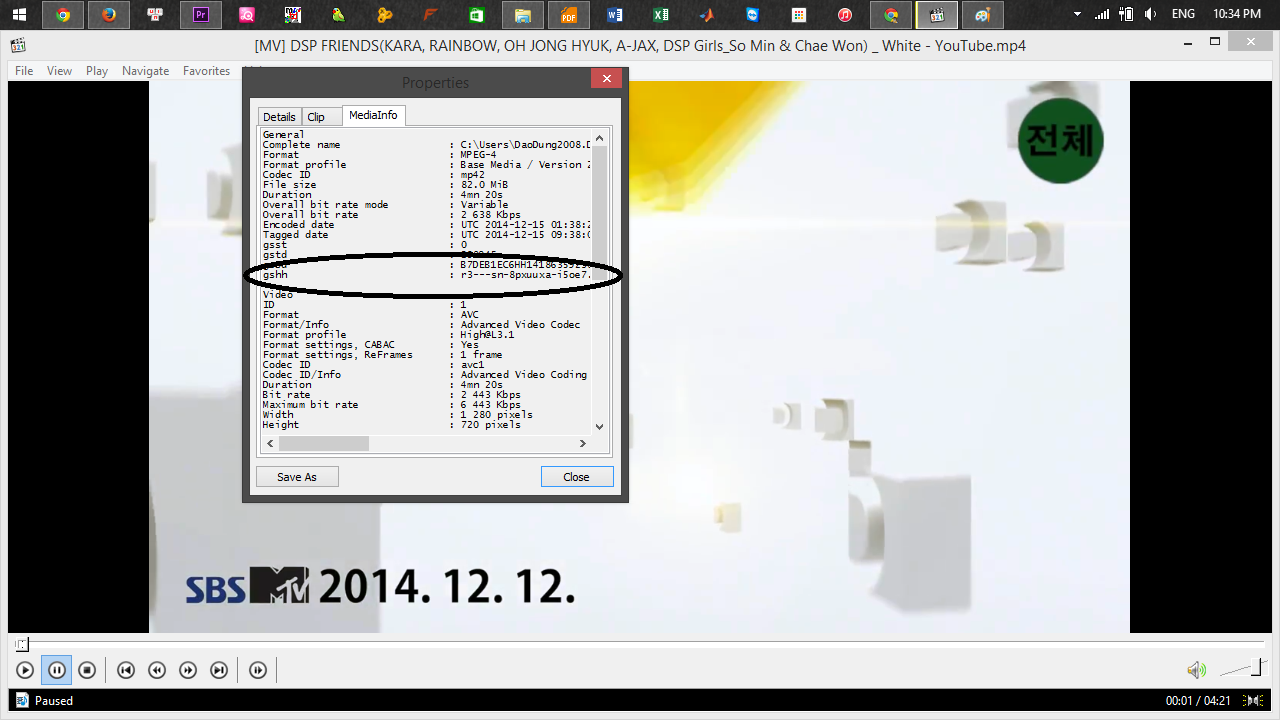This screenshot has width=1280, height=720.
Task: Click the fast-forward (increase speed) icon
Action: pos(188,670)
